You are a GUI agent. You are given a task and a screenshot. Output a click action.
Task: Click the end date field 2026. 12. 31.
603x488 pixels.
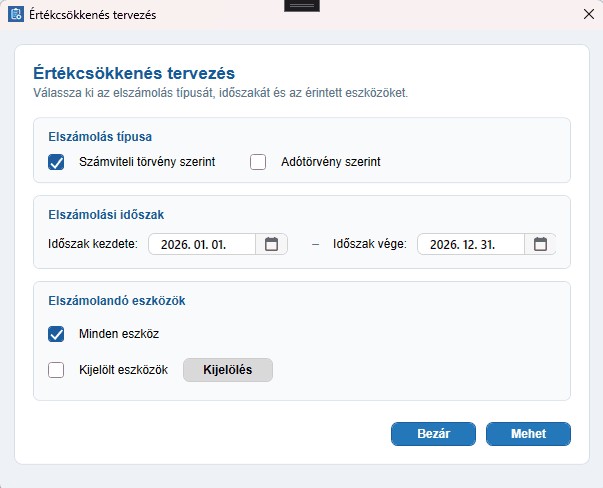471,244
